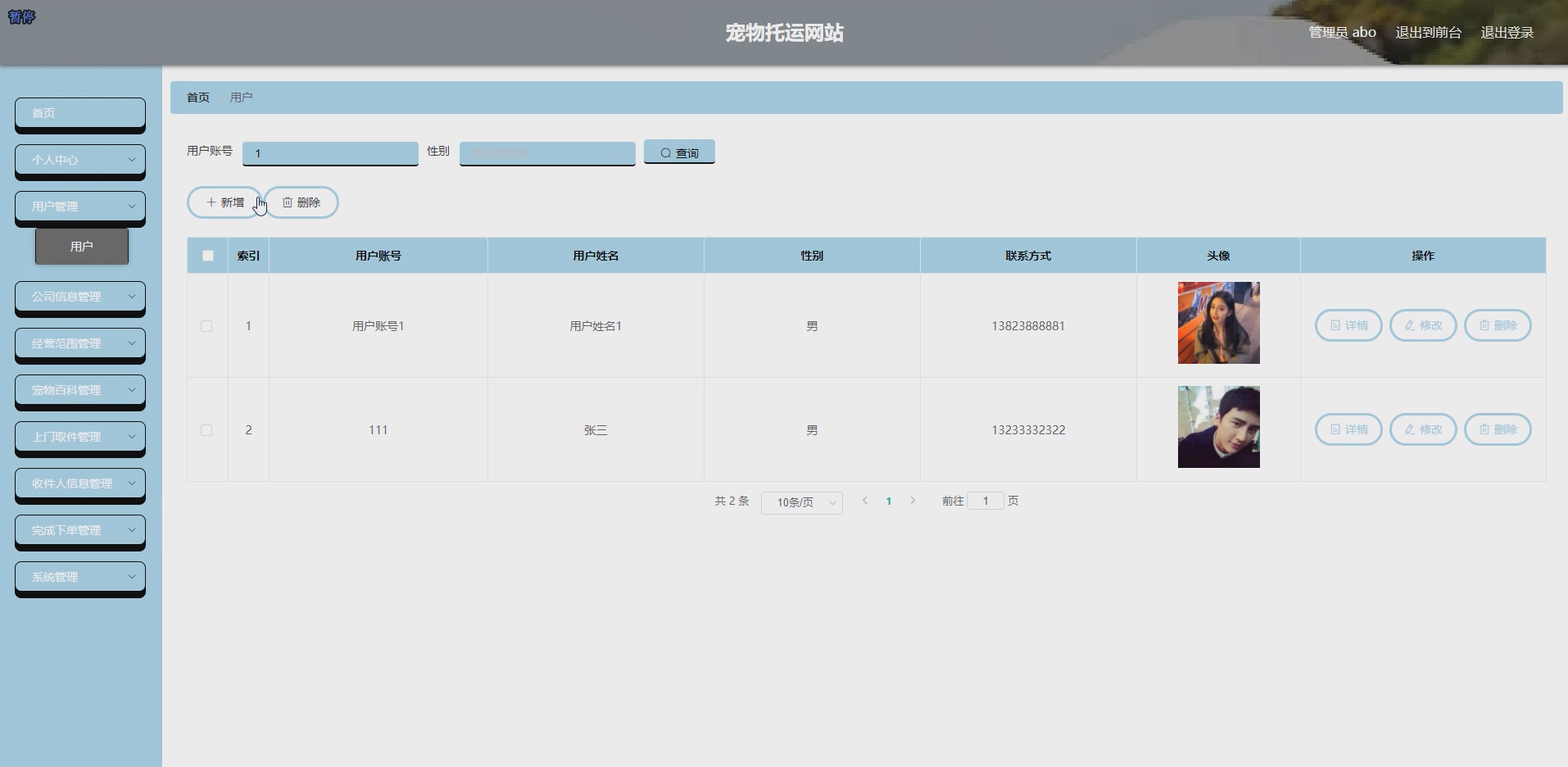
Task: Click 修改 for row 用户账号1
Action: pyautogui.click(x=1423, y=325)
